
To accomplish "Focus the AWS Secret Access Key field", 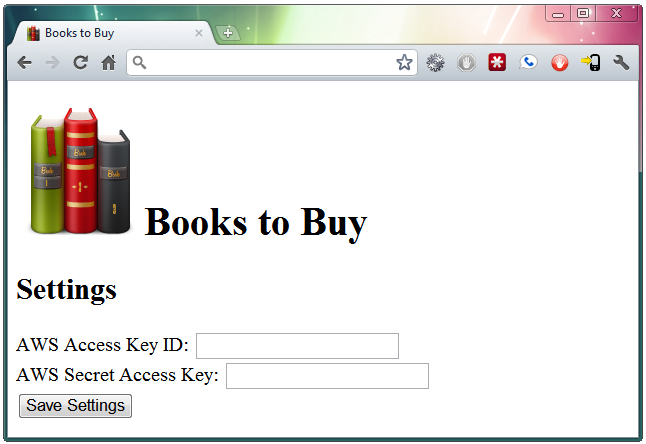I will 328,376.
